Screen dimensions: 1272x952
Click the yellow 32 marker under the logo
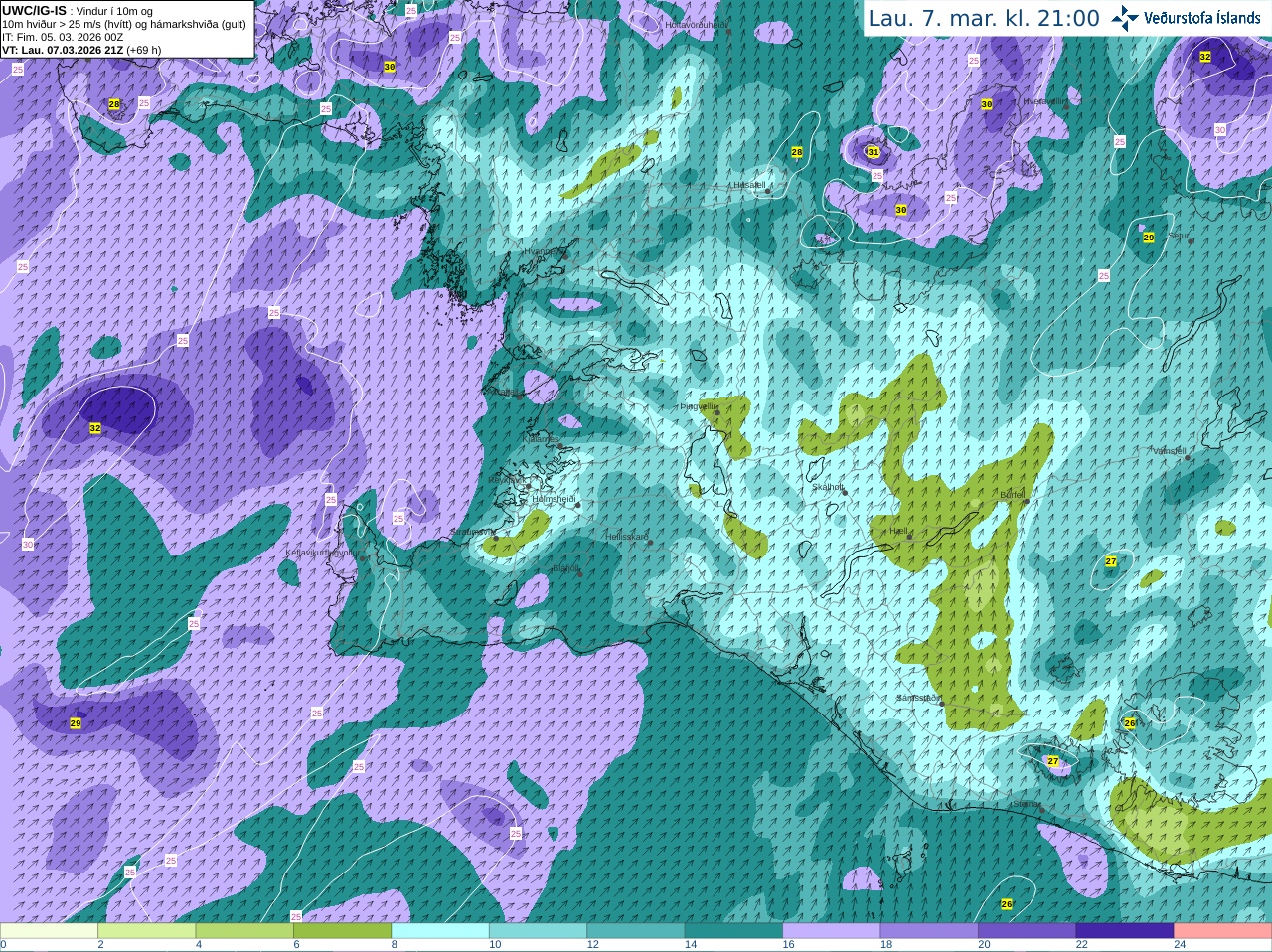pyautogui.click(x=1205, y=57)
